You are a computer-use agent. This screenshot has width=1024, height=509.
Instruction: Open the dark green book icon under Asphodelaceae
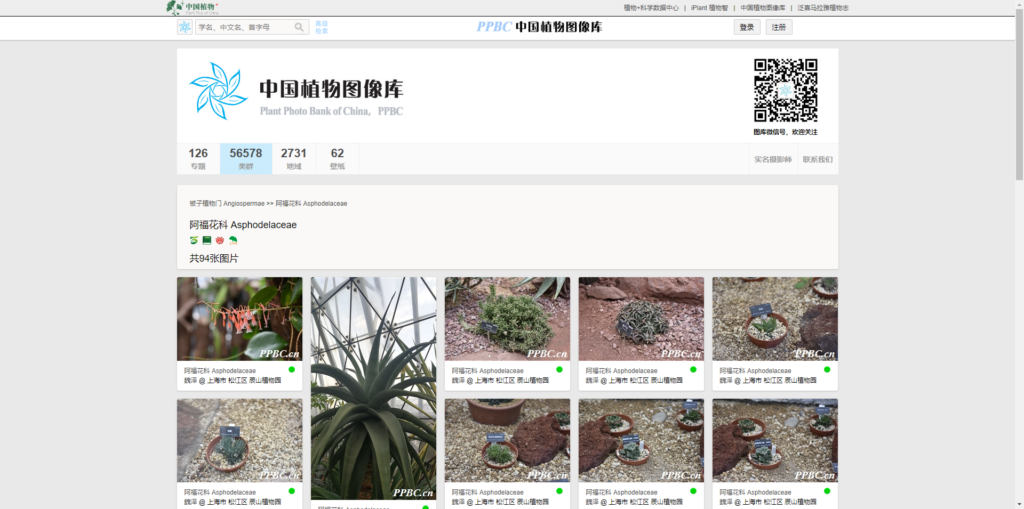[206, 240]
